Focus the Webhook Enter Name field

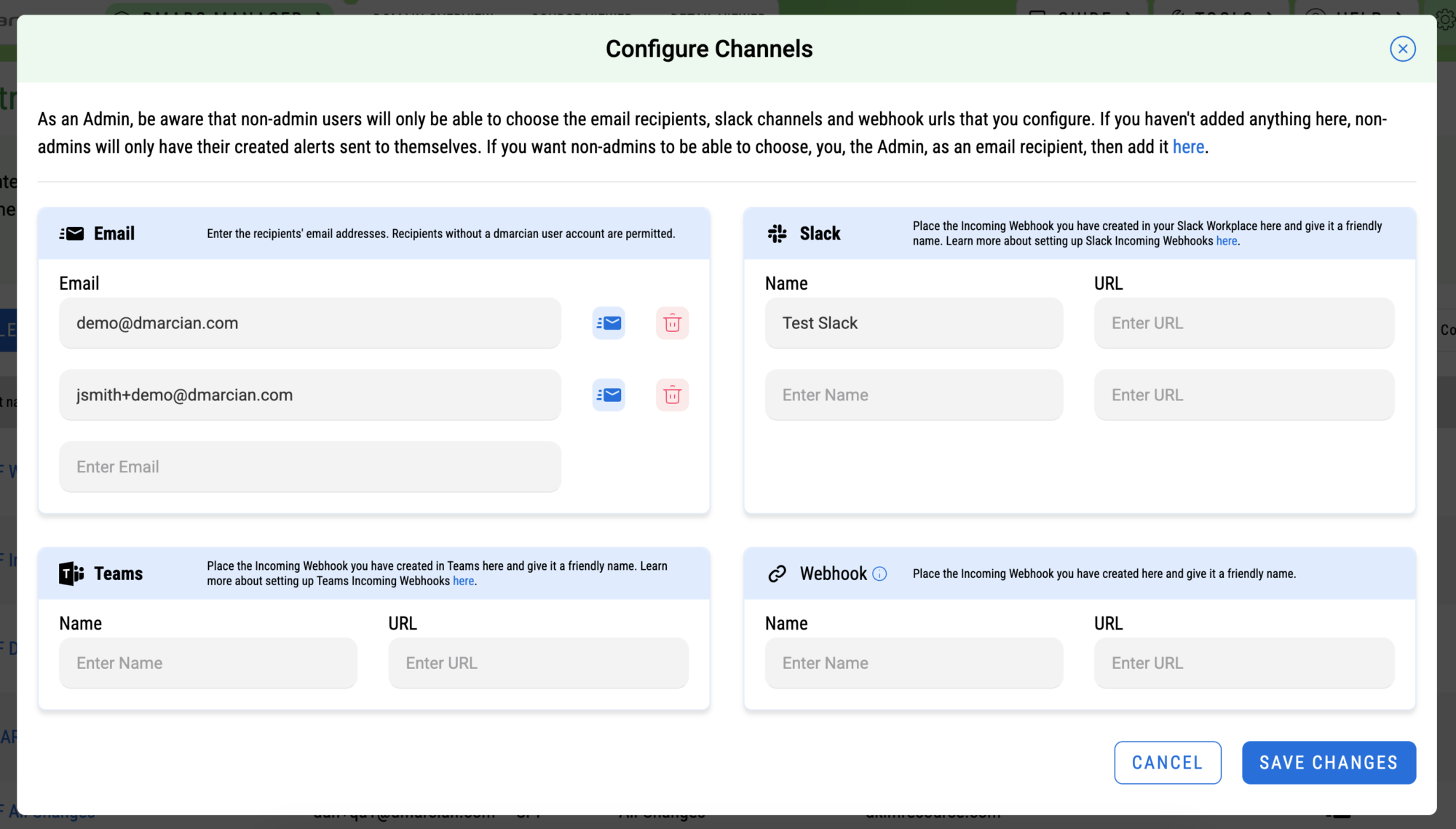point(914,663)
